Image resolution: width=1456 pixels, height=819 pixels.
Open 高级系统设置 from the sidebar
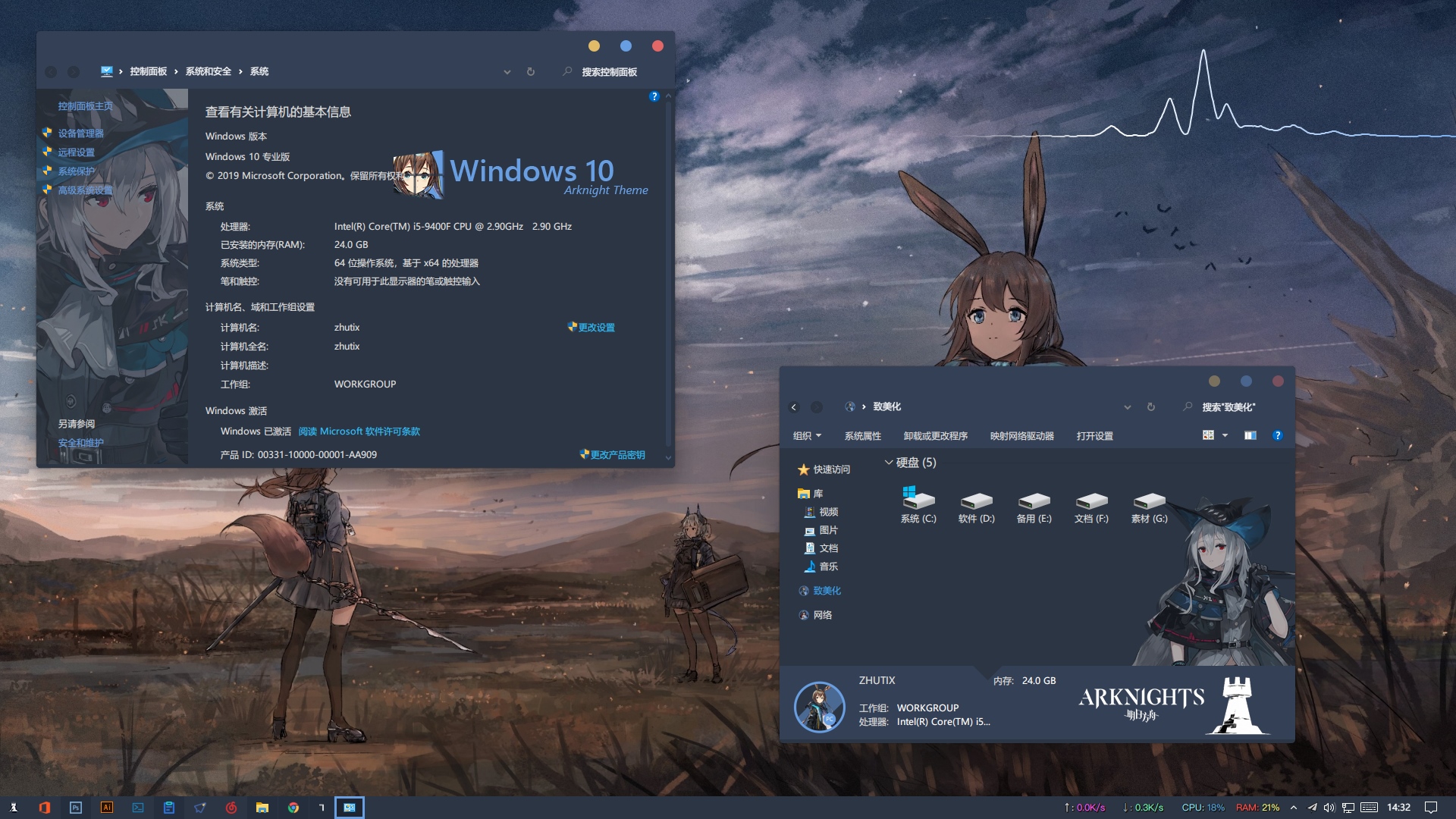point(86,190)
